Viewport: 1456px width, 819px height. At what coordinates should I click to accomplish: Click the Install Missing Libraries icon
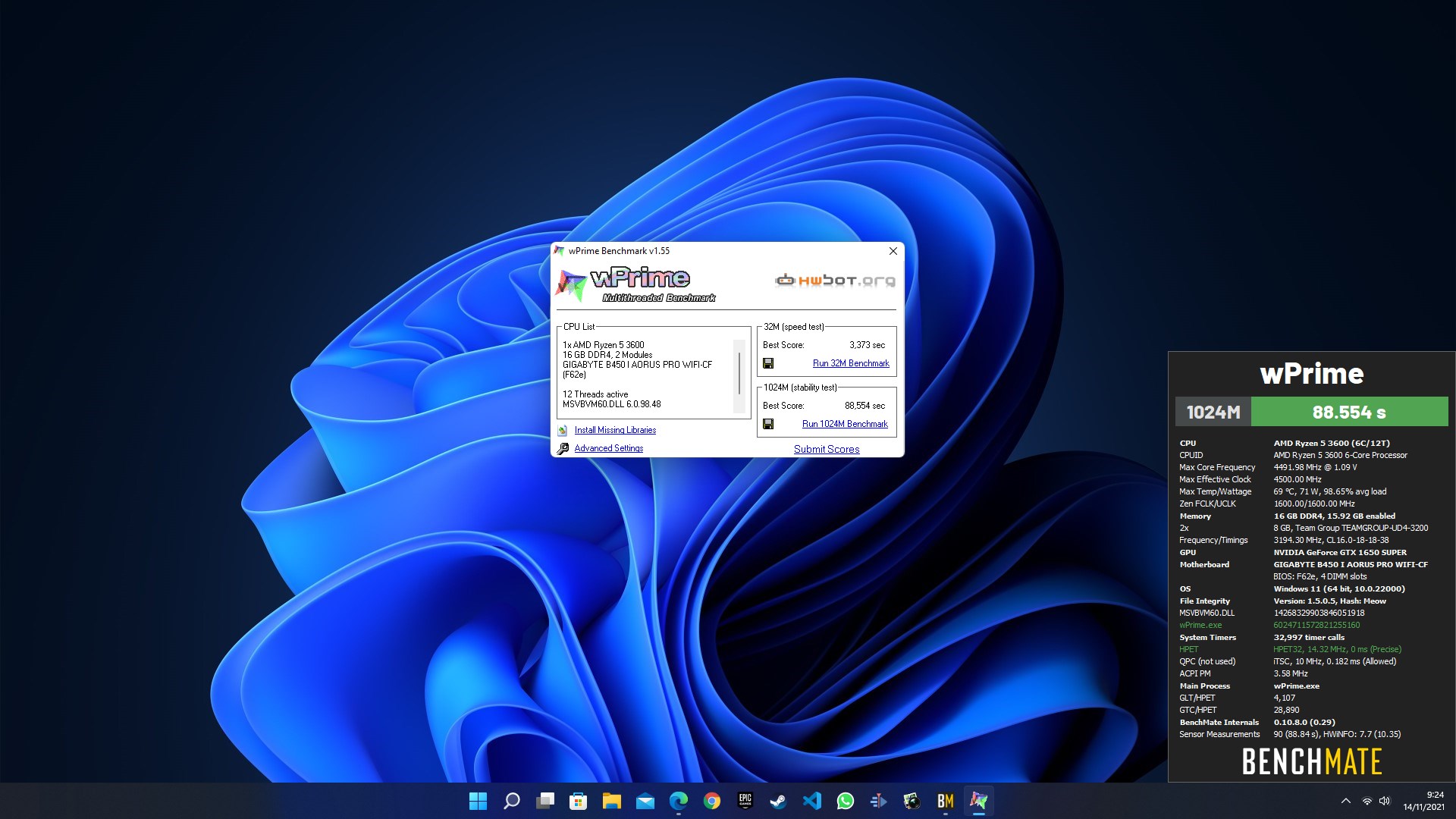(563, 430)
